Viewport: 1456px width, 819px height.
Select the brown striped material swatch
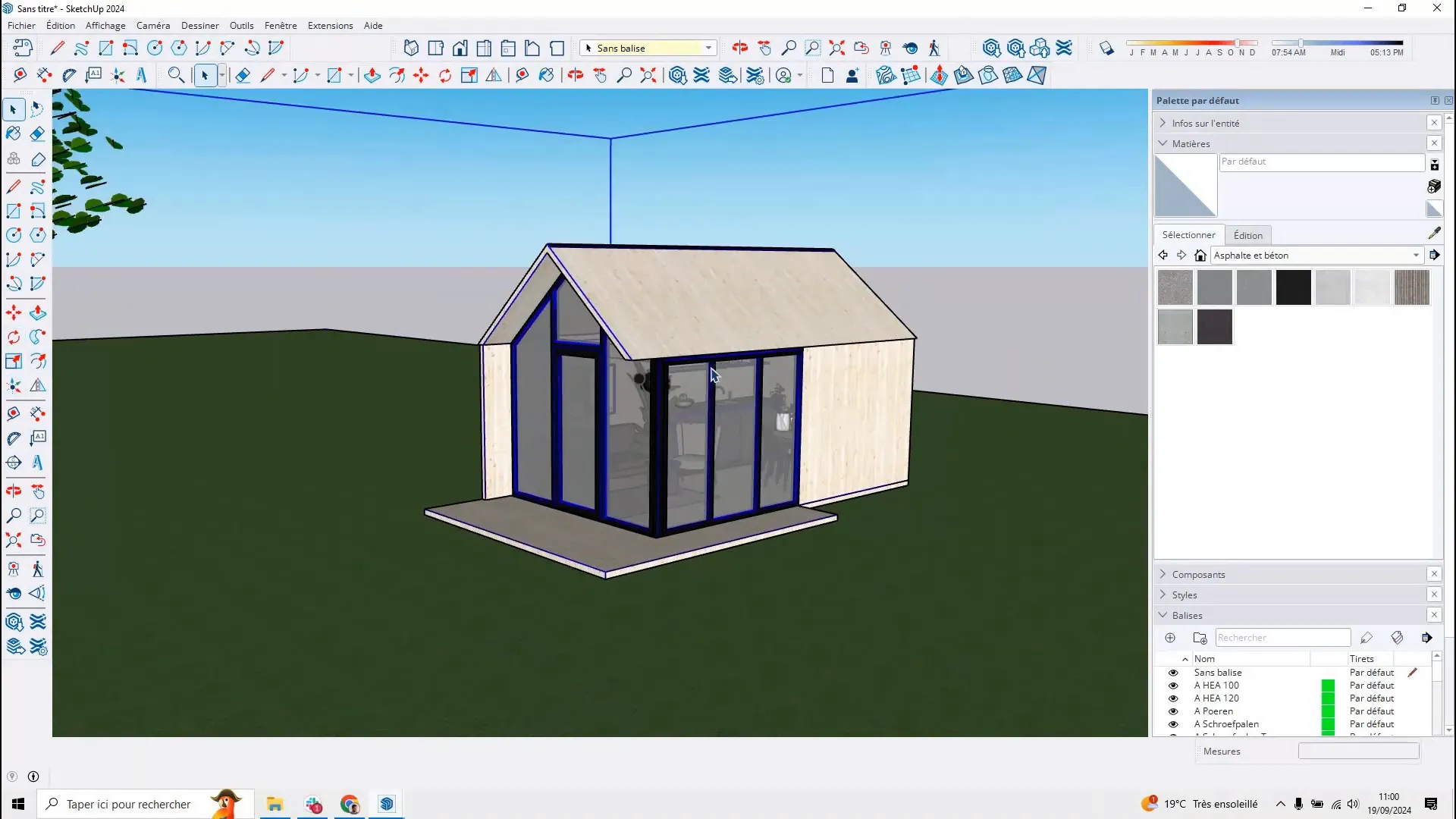[x=1411, y=287]
